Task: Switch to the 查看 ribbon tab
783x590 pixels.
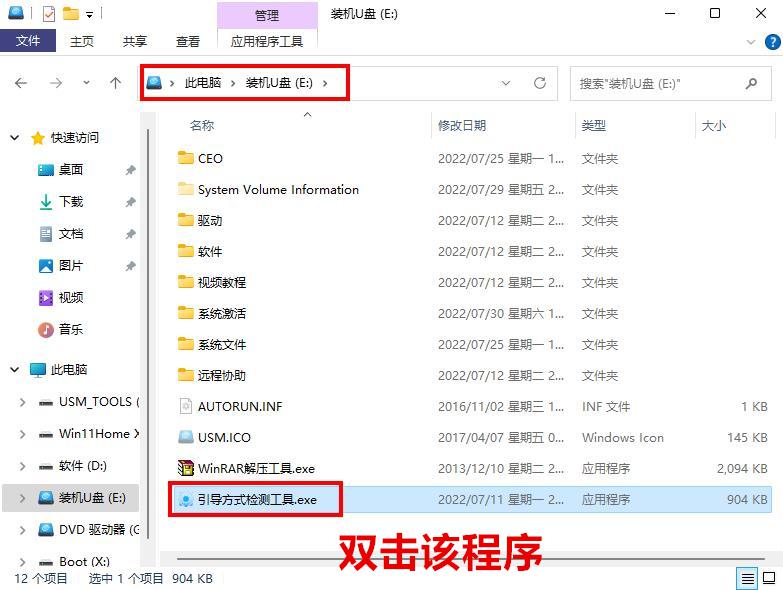Action: click(188, 41)
